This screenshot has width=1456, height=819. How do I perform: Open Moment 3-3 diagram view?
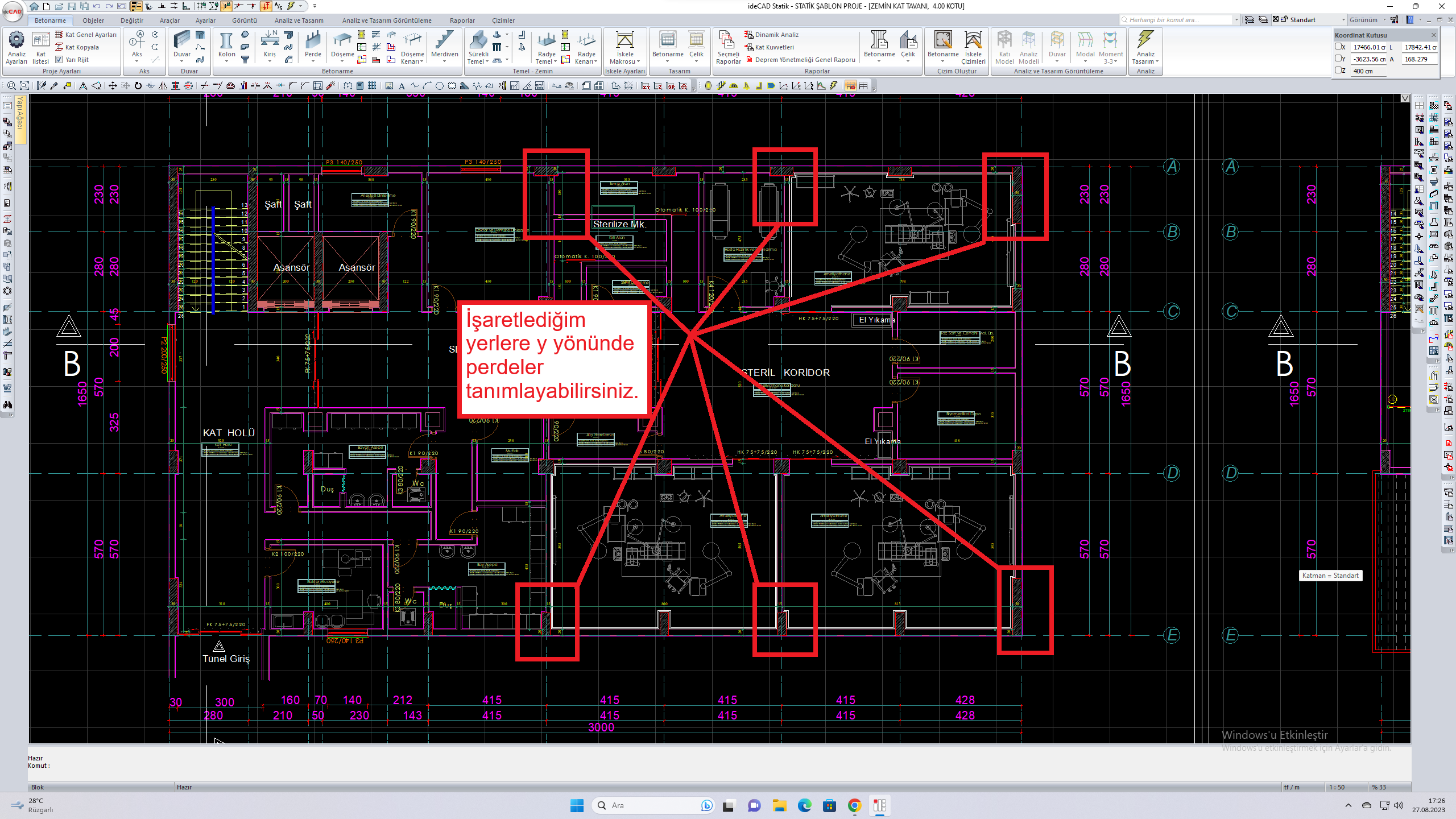click(x=1110, y=48)
